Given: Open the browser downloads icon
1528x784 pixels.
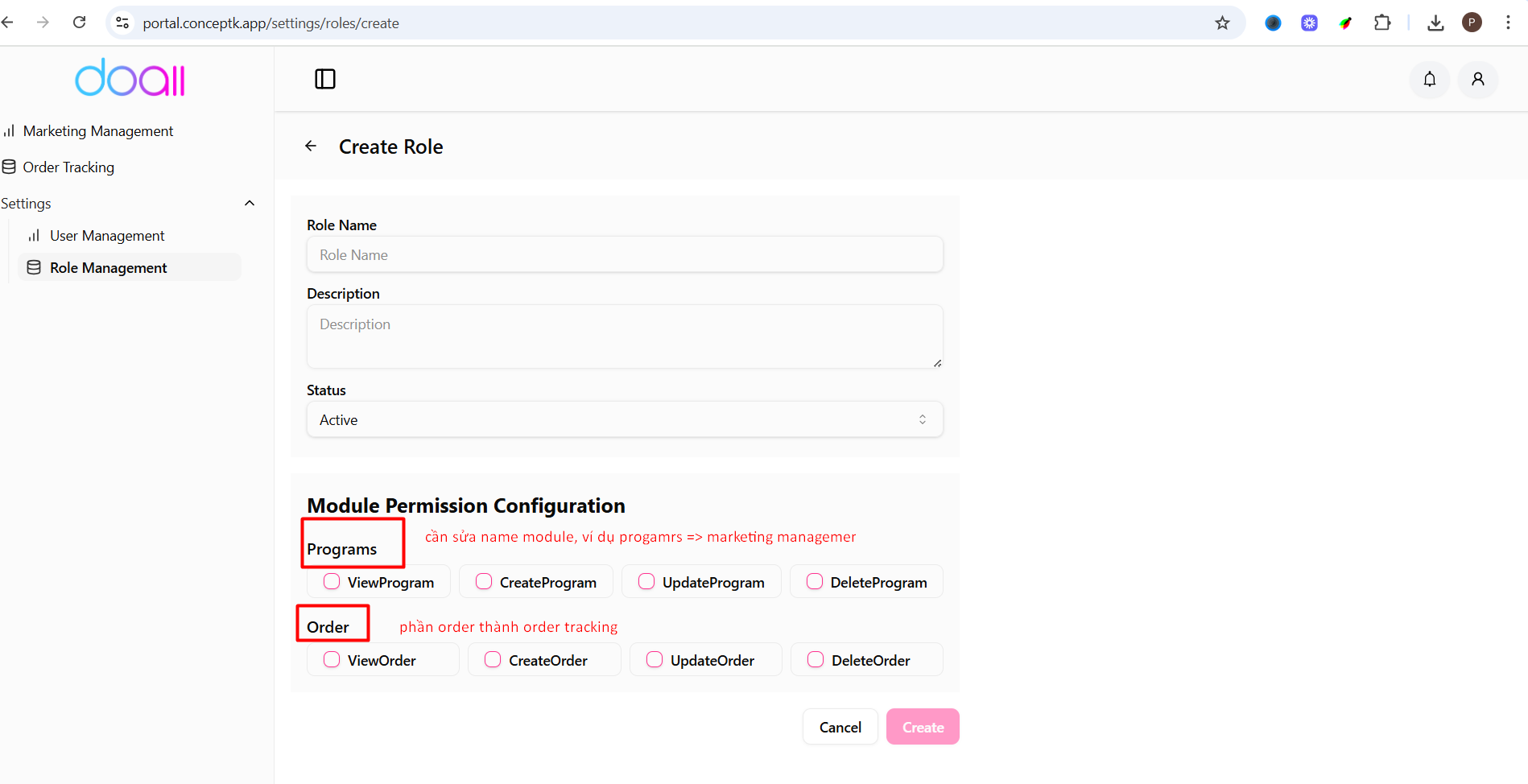Looking at the screenshot, I should tap(1435, 23).
